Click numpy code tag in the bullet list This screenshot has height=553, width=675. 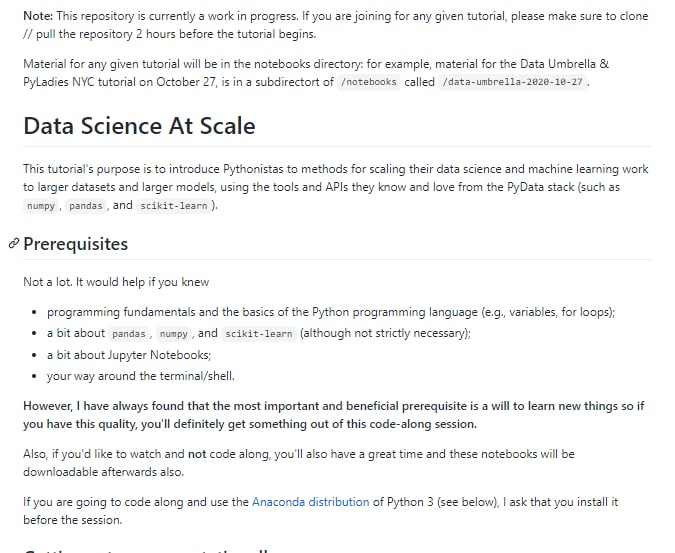(173, 334)
